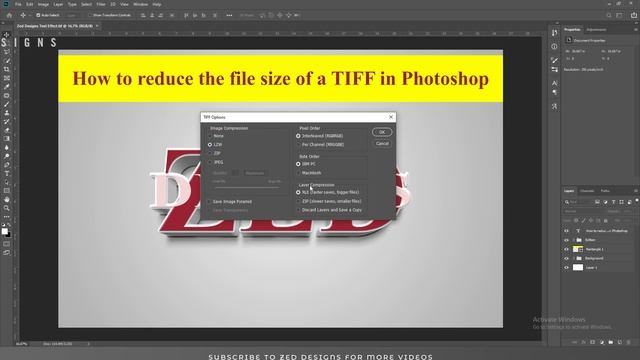Select the Eyedropper tool
The width and height of the screenshot is (640, 360).
(x=7, y=87)
